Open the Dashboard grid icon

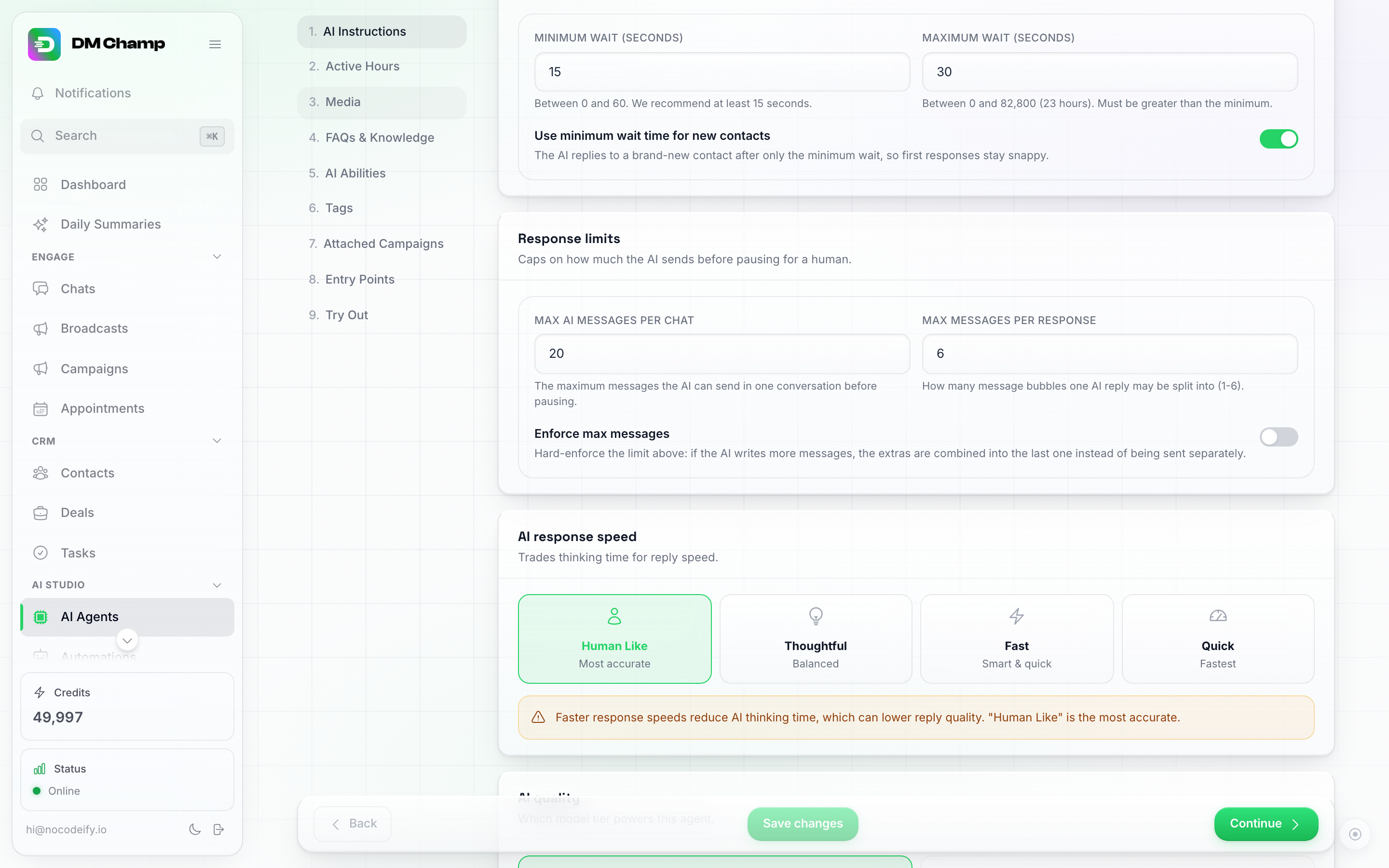[40, 184]
